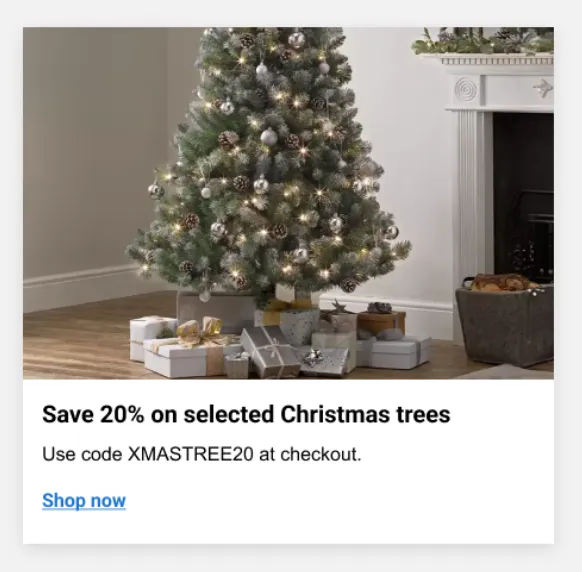582x572 pixels.
Task: Click the greenery garland on the mantelpiece
Action: pos(483,41)
